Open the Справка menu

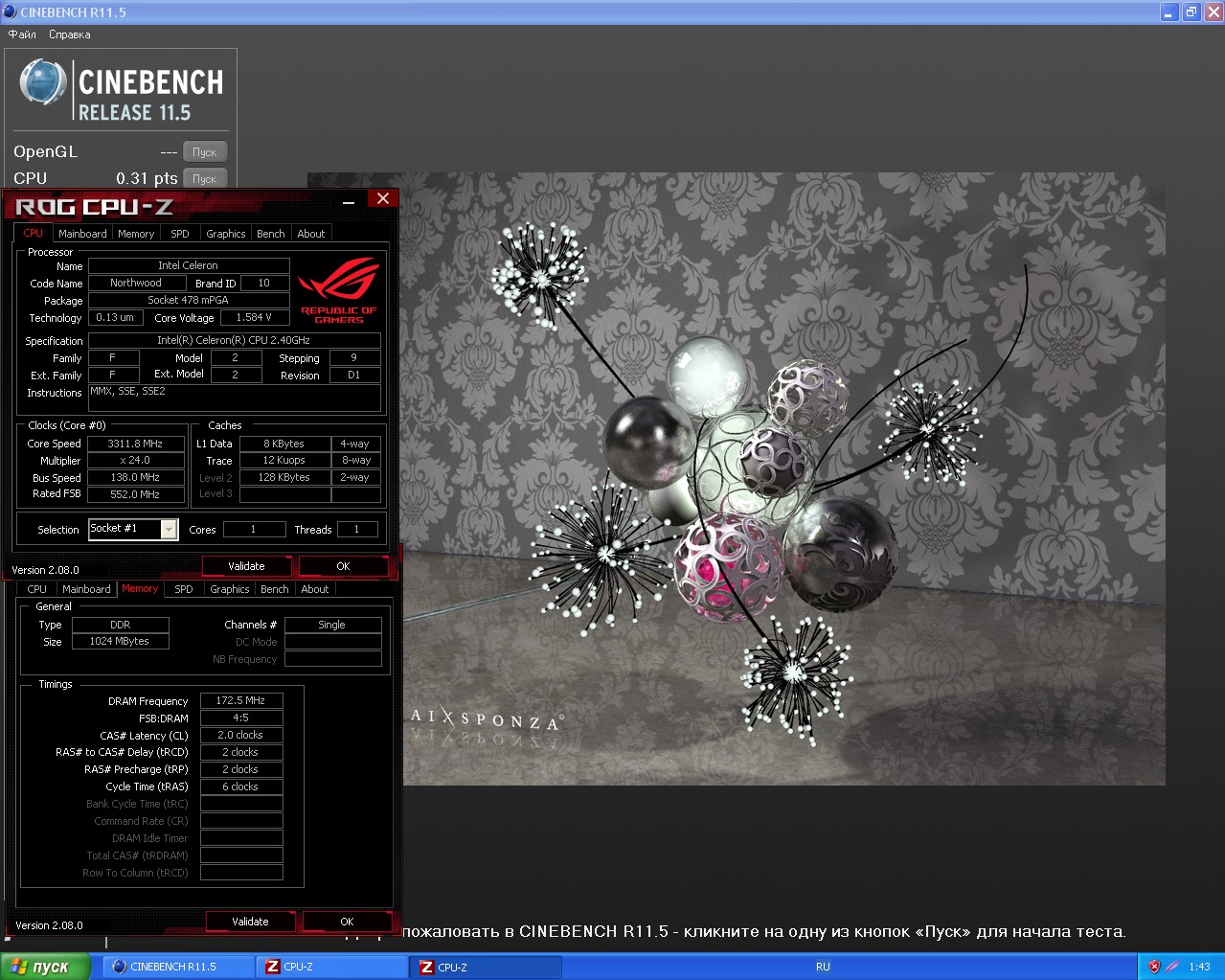pyautogui.click(x=70, y=34)
